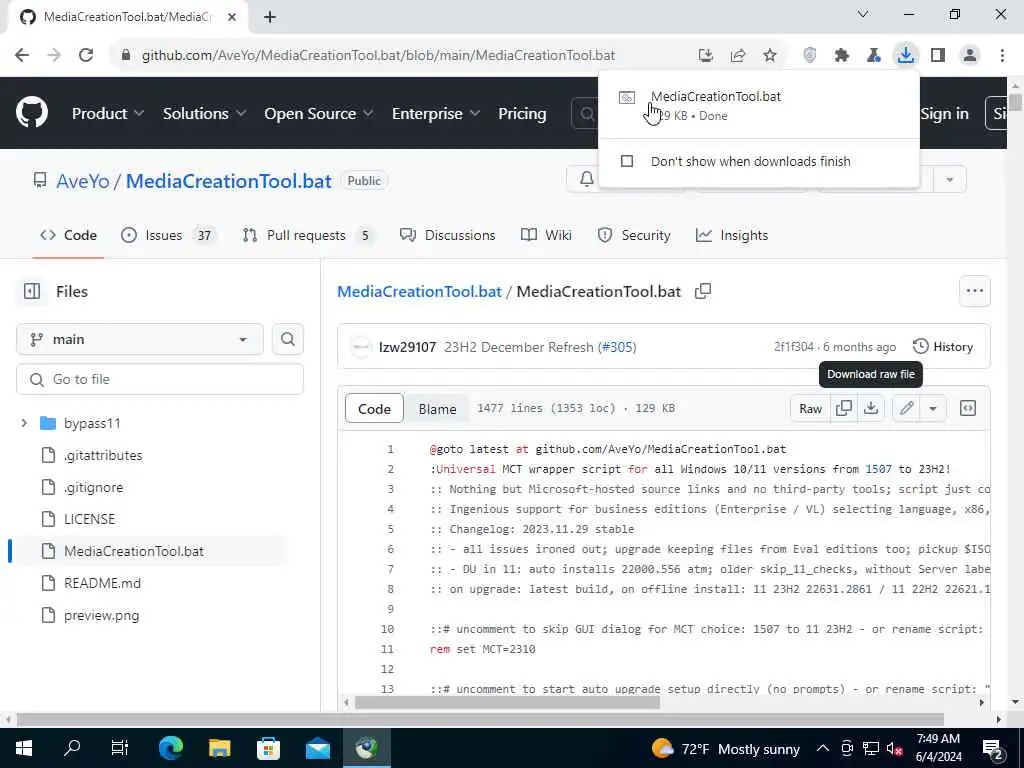This screenshot has height=768, width=1024.
Task: Go back with the browser back arrow
Action: 22,56
